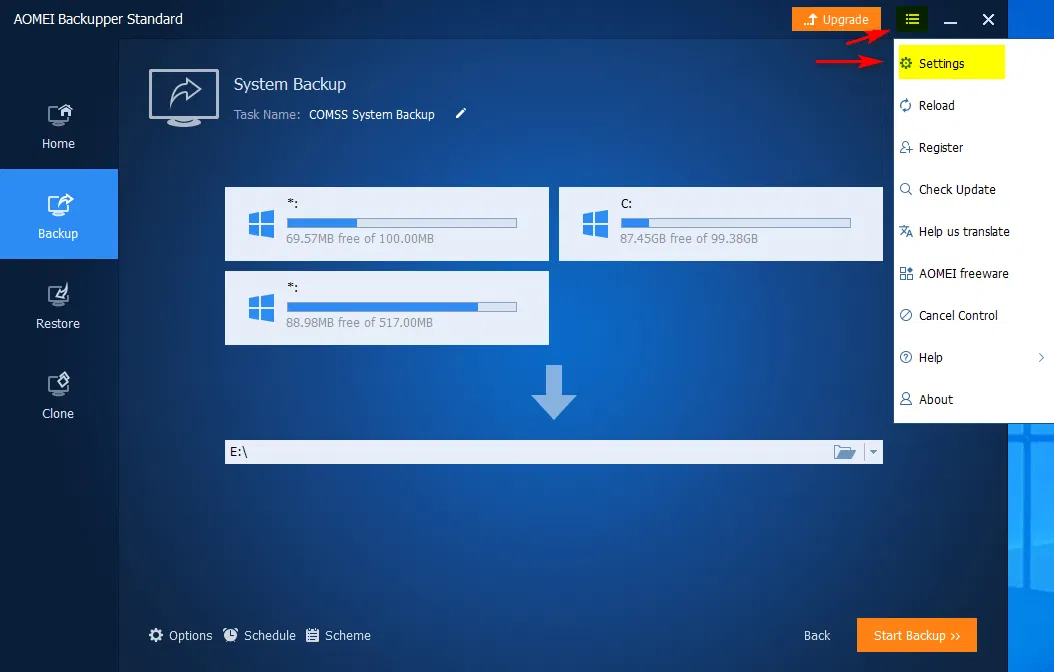Click the 517.00MB partition usage bar

pyautogui.click(x=402, y=306)
